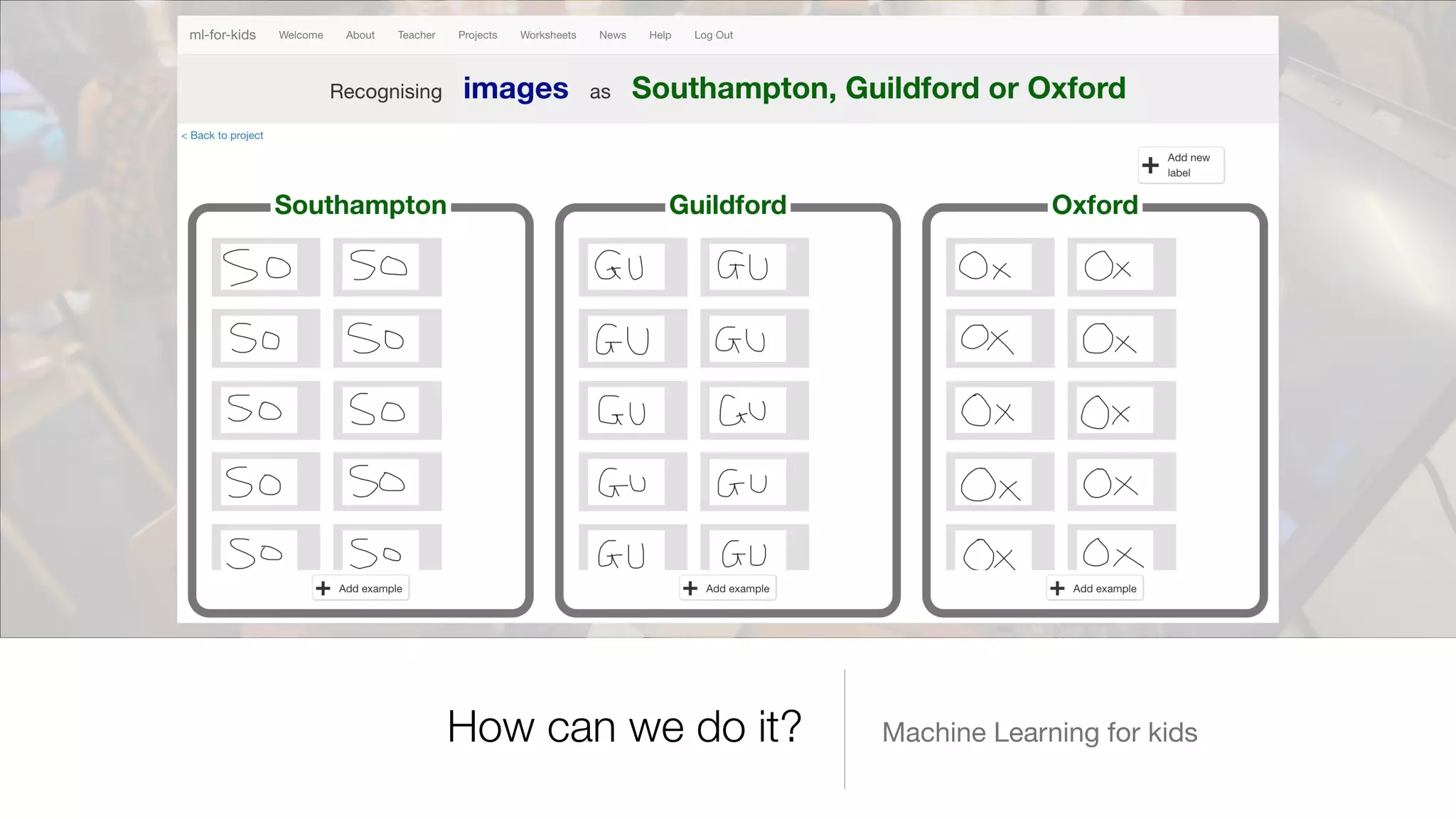Select Oxford 'Ox' drawing, fourth row left

point(1000,482)
